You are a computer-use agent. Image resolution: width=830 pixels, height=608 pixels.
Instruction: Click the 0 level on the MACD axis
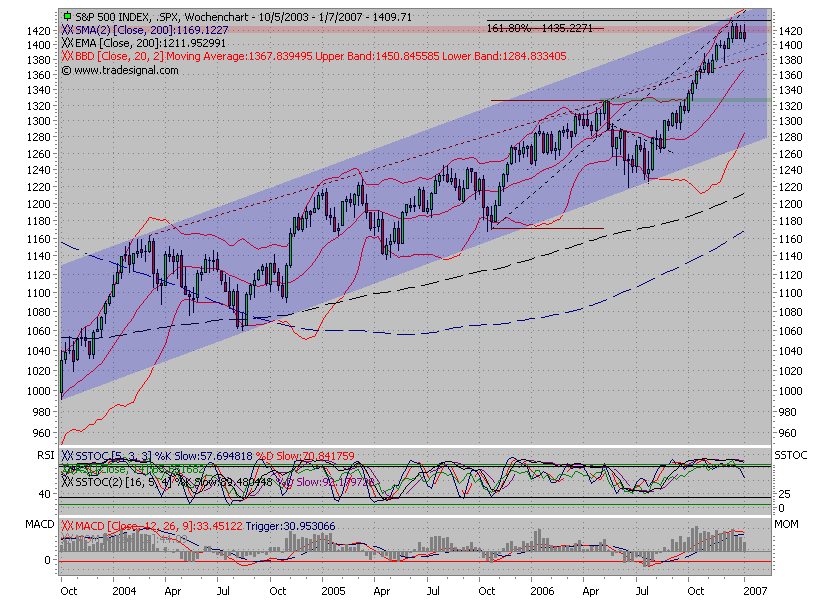tap(48, 560)
